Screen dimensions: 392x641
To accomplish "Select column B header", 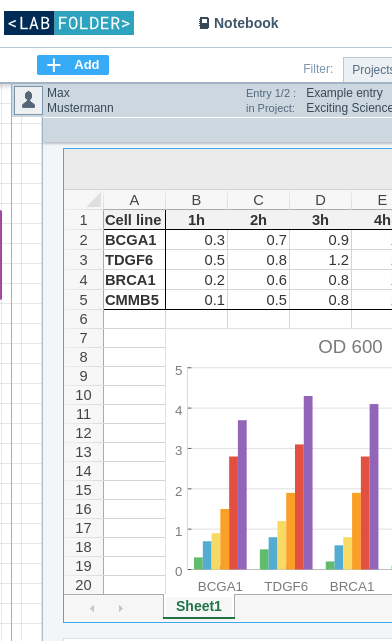I will pyautogui.click(x=196, y=200).
